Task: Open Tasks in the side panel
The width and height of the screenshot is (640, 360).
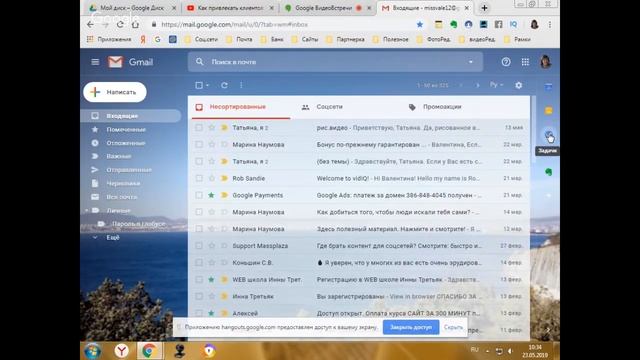Action: pos(549,135)
